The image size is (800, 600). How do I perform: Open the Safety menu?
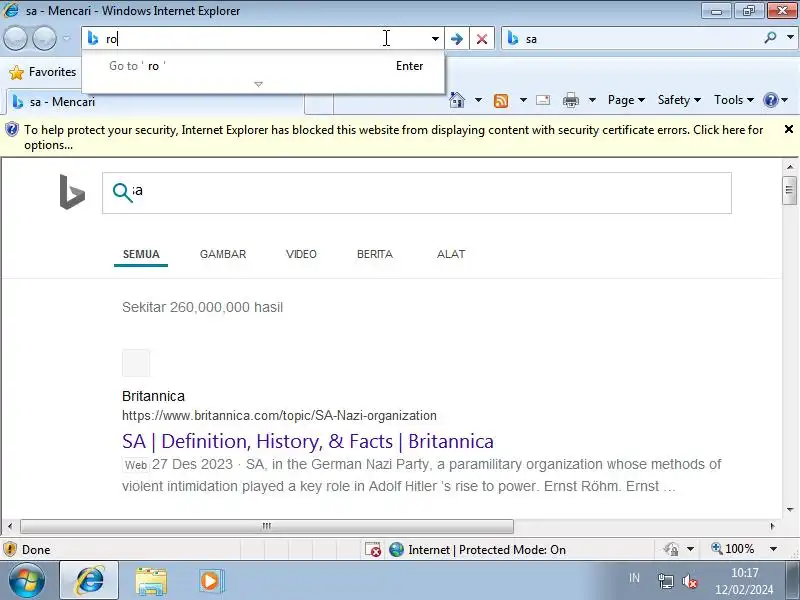(679, 100)
